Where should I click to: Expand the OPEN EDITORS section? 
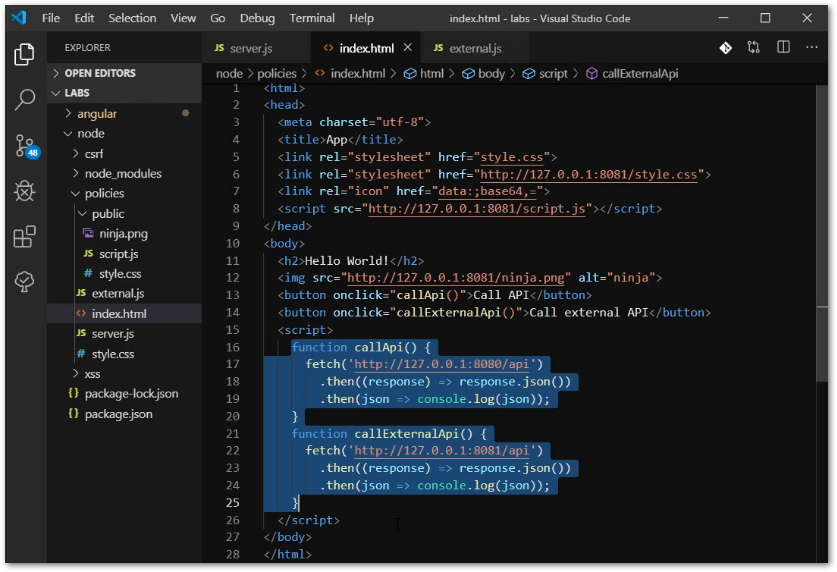[x=124, y=73]
